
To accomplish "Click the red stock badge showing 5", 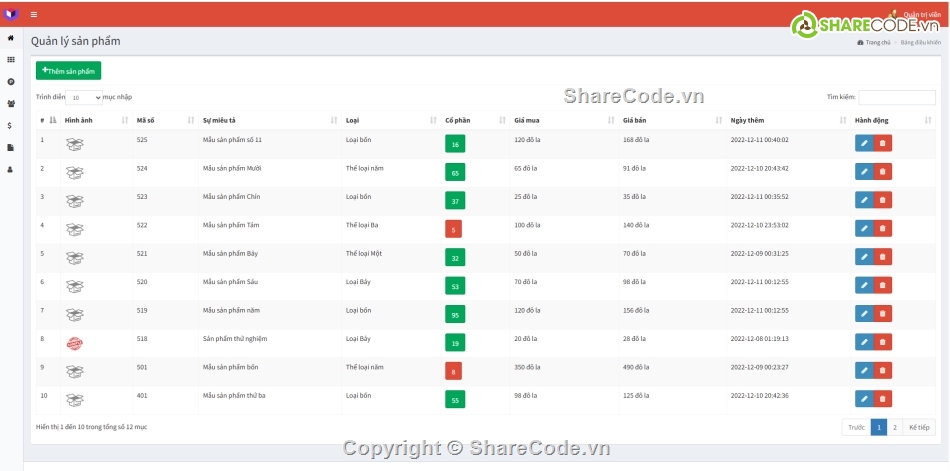I will tap(453, 229).
